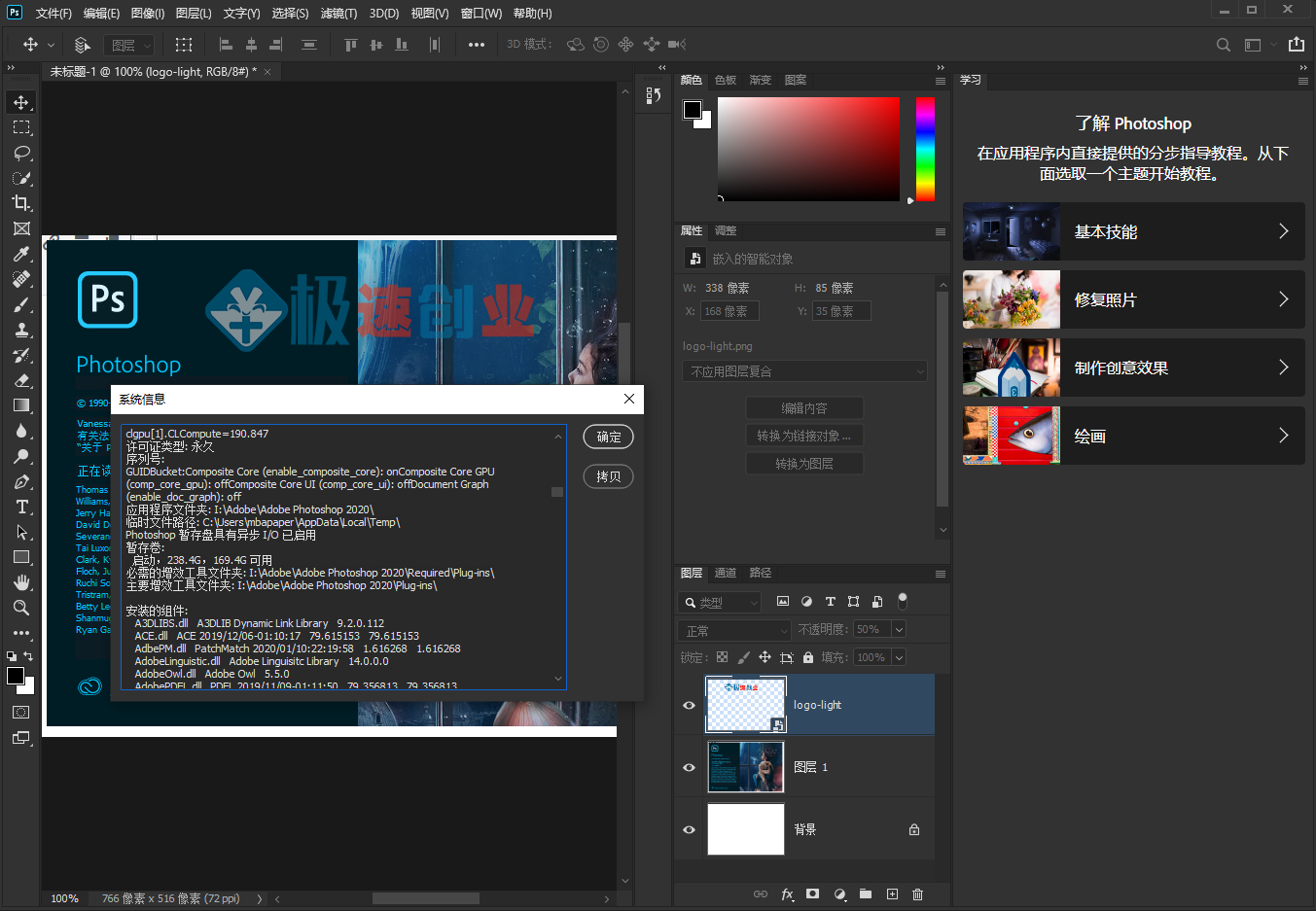Viewport: 1316px width, 911px height.
Task: Toggle lock image pixels brush icon
Action: (743, 657)
